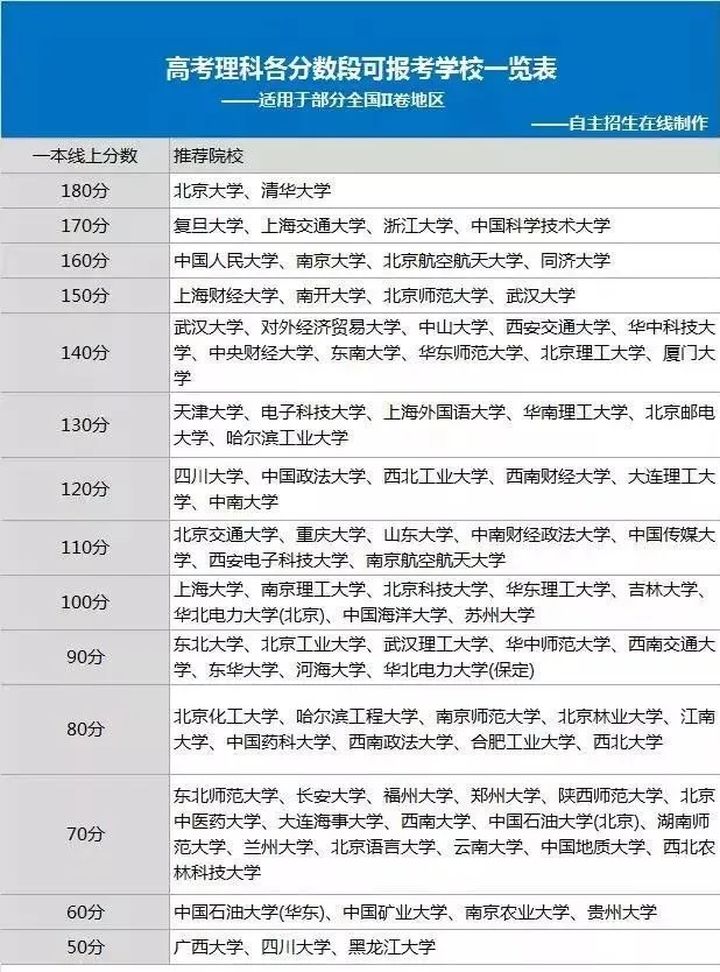Viewport: 720px width, 972px height.
Task: Click the 90分 score cell
Action: (x=84, y=656)
